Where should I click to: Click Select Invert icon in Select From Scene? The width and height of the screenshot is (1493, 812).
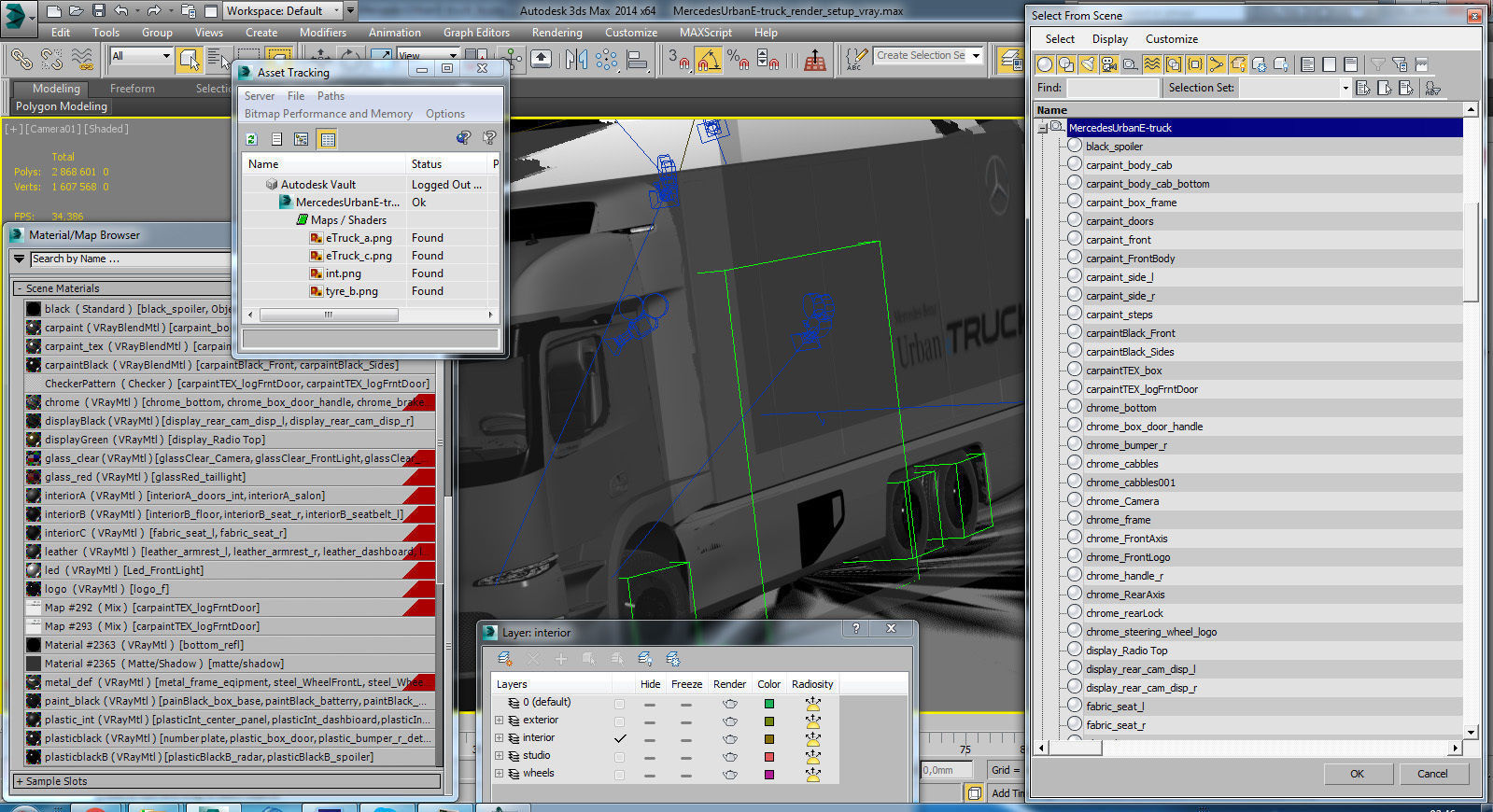coord(1351,64)
